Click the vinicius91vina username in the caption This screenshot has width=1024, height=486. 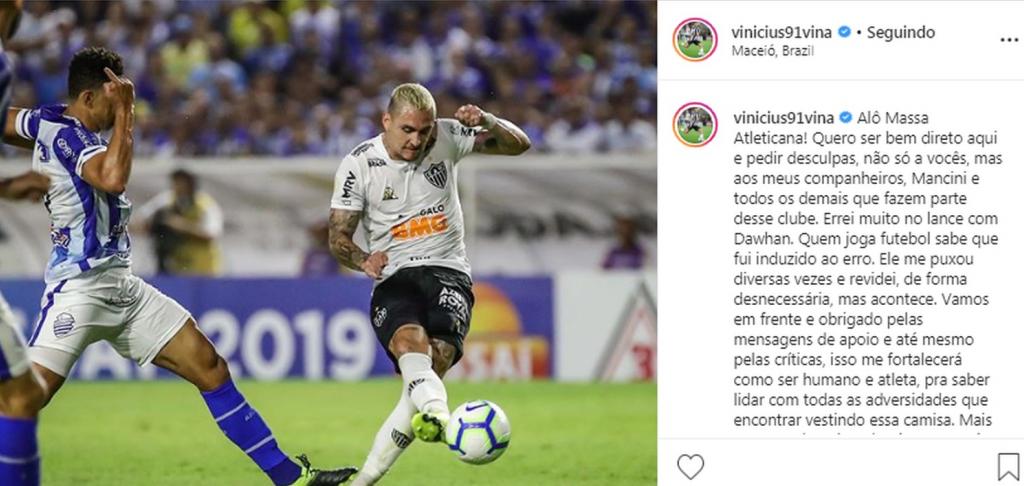783,118
